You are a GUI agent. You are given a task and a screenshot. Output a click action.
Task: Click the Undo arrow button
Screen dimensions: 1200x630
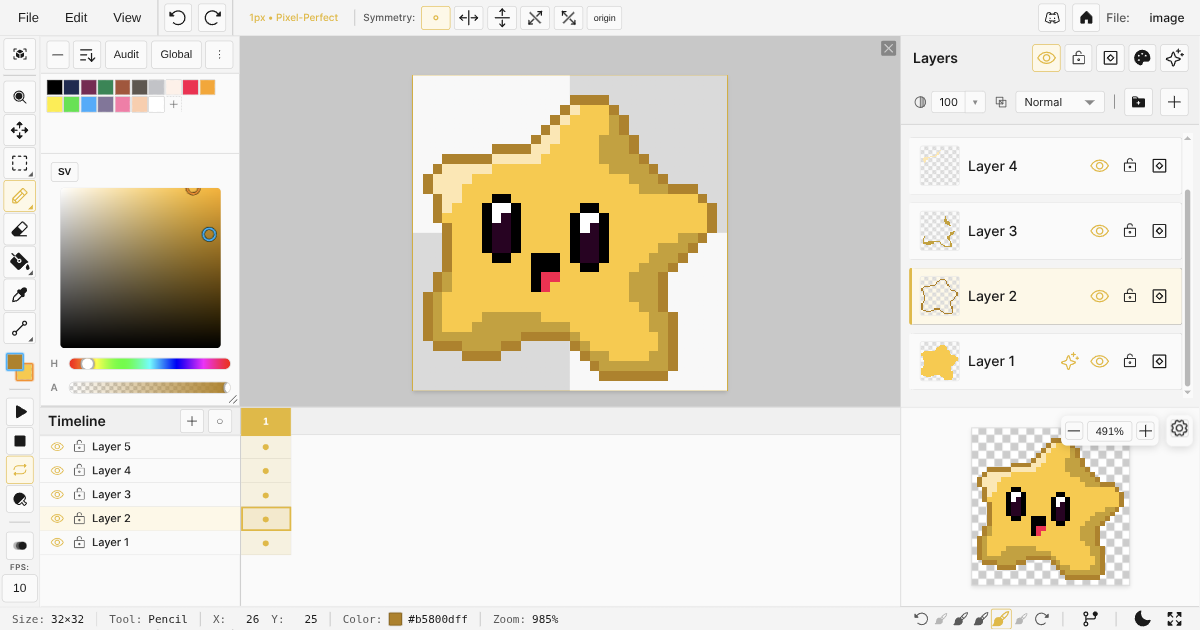pos(177,18)
